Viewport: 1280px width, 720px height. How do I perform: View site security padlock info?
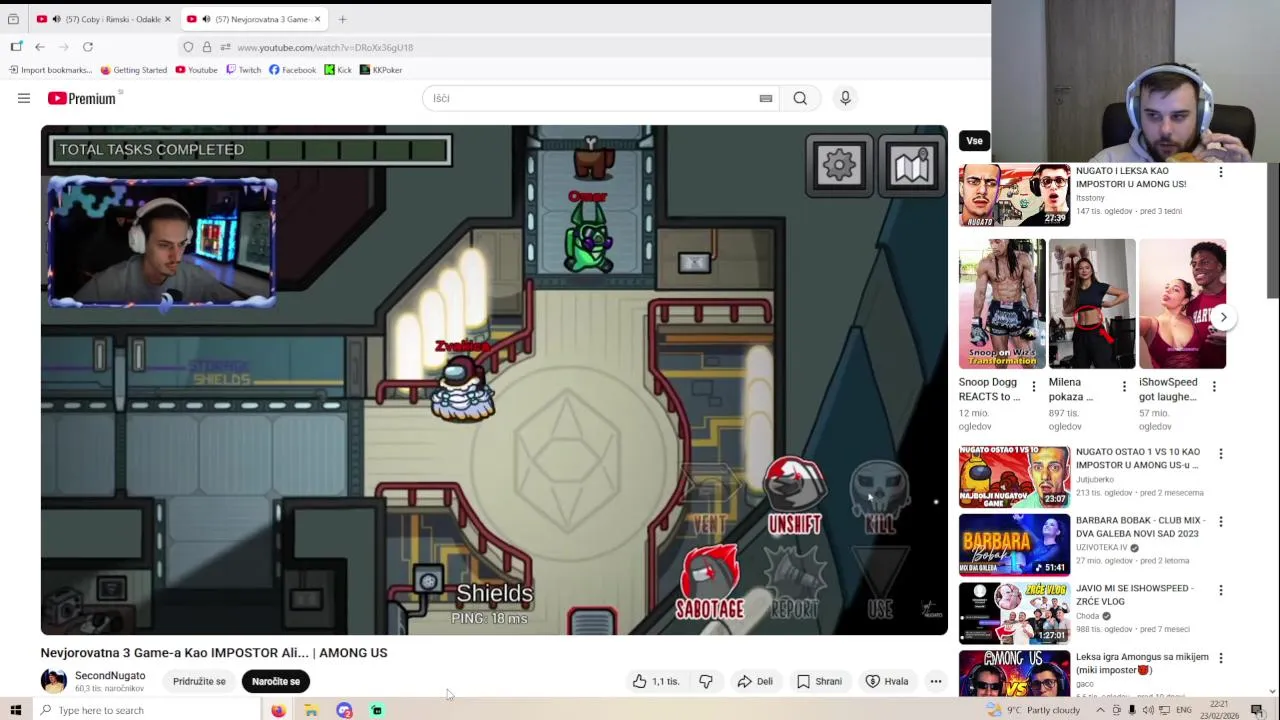(x=207, y=47)
